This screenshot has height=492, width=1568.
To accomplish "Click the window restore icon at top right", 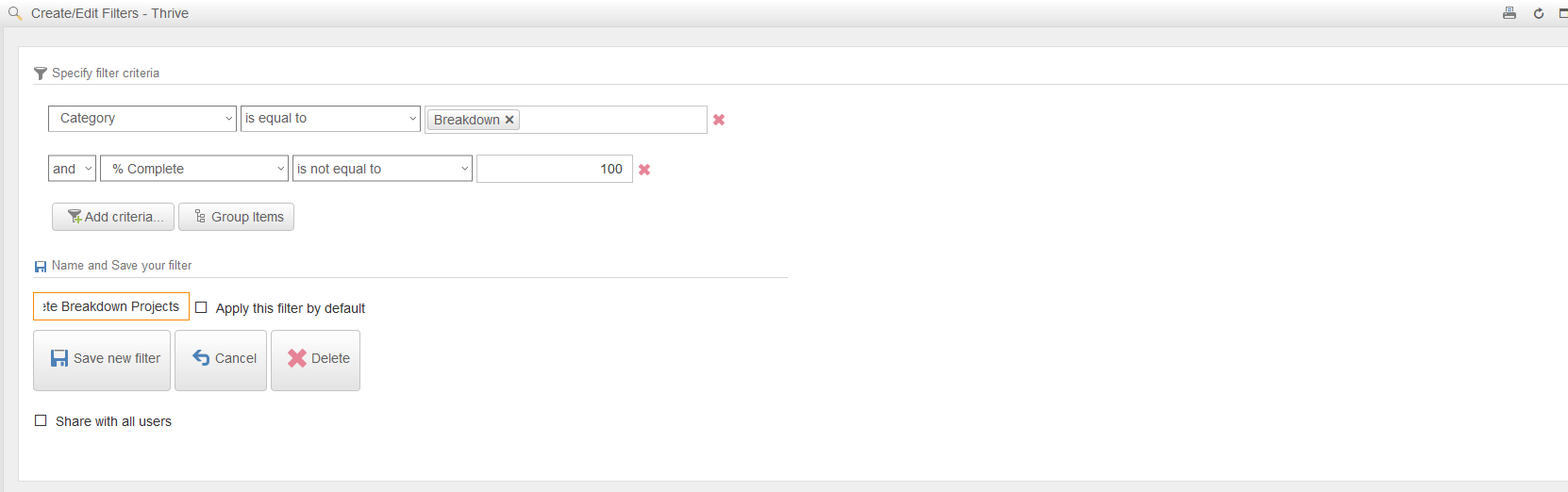I will pyautogui.click(x=1563, y=13).
